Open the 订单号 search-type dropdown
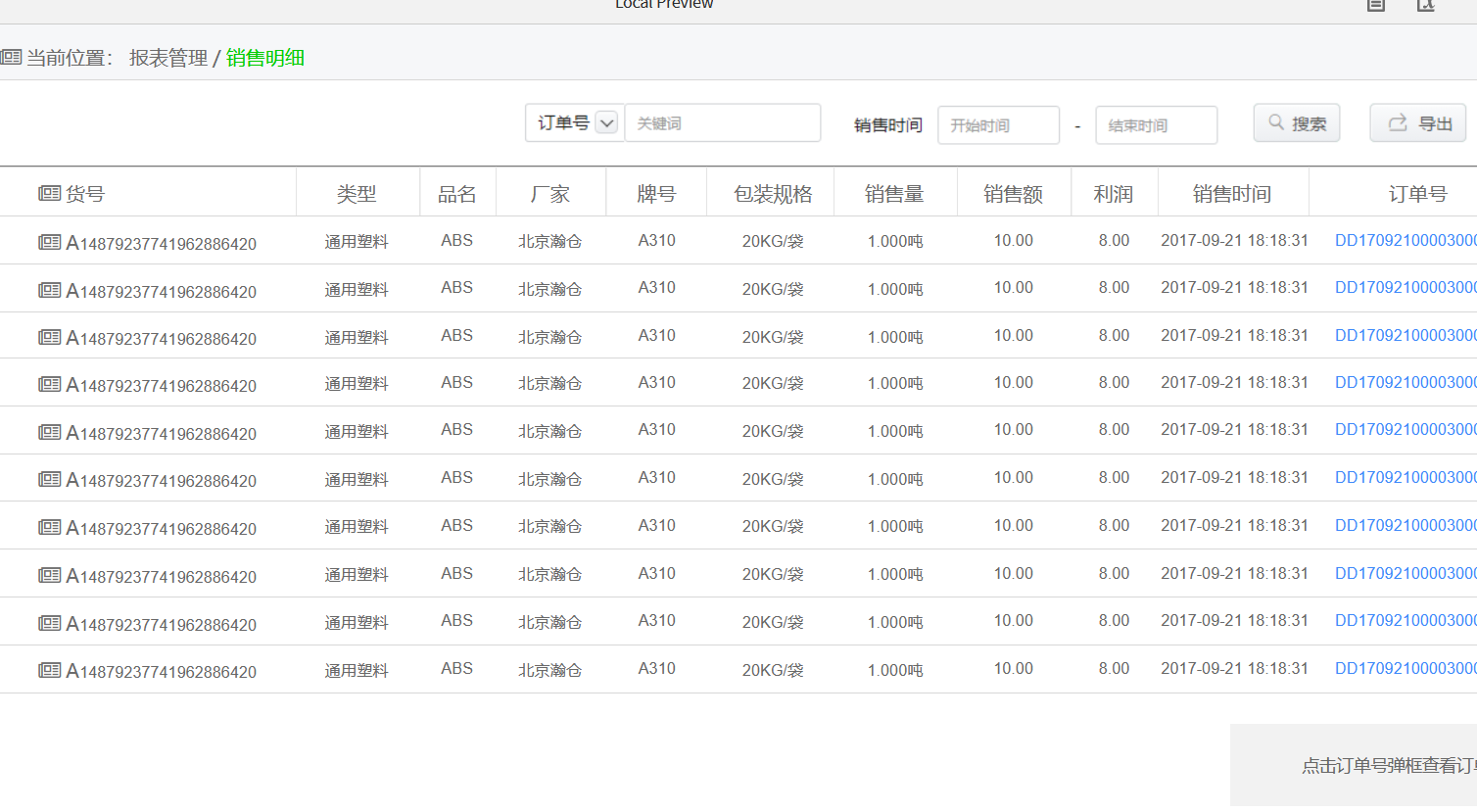The width and height of the screenshot is (1477, 812). (574, 122)
